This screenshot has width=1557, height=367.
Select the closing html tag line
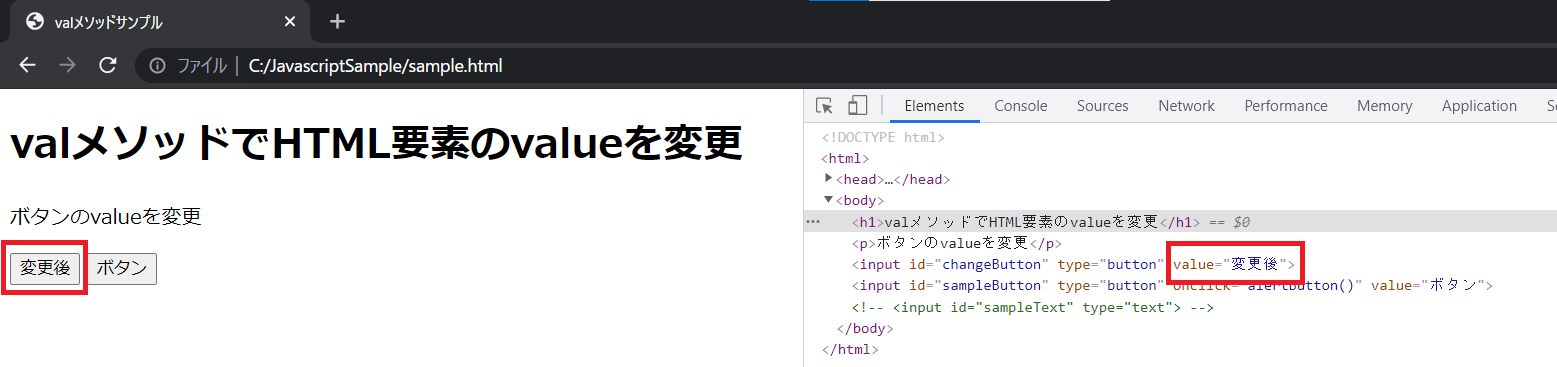coord(849,350)
